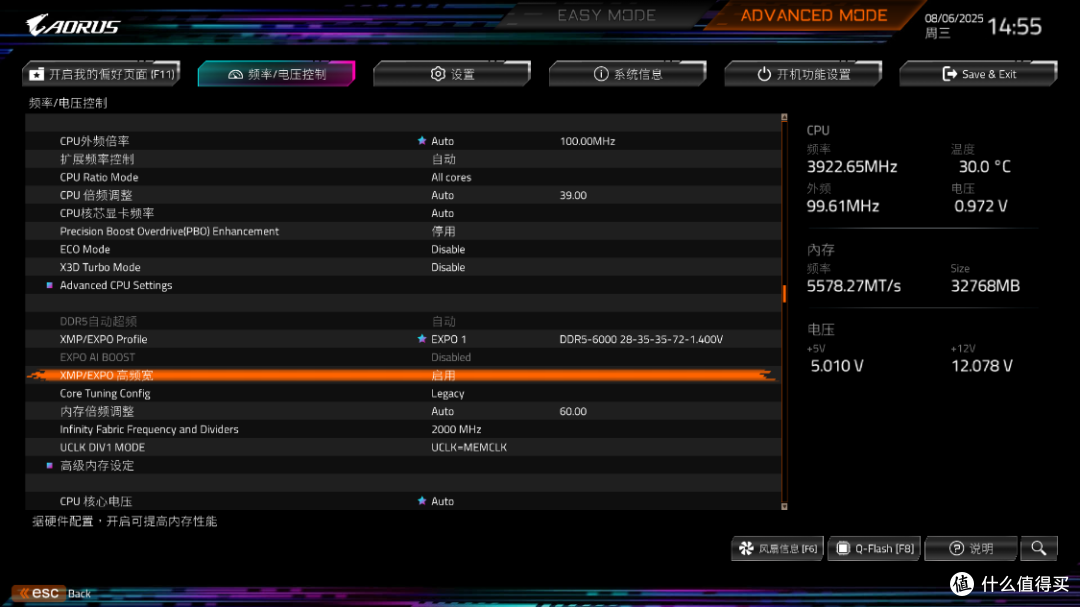The image size is (1080, 607).
Task: Select the 扩展频率控制 row label
Action: point(97,159)
